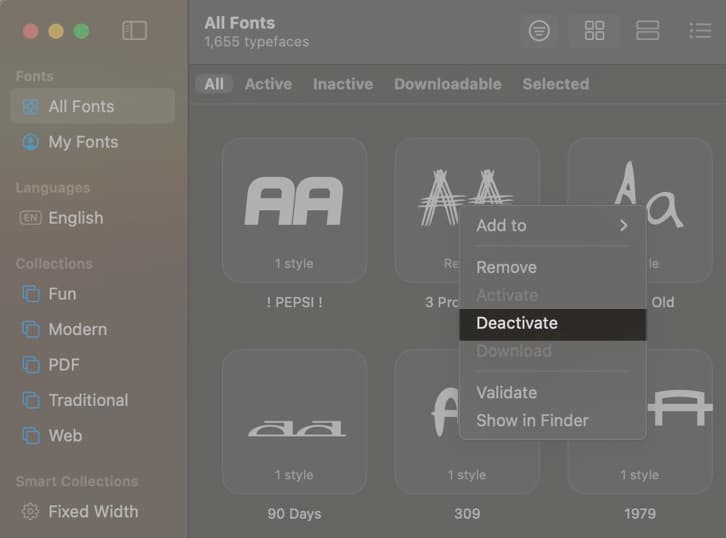Open the Fun collection
This screenshot has height=538, width=726.
93,294
